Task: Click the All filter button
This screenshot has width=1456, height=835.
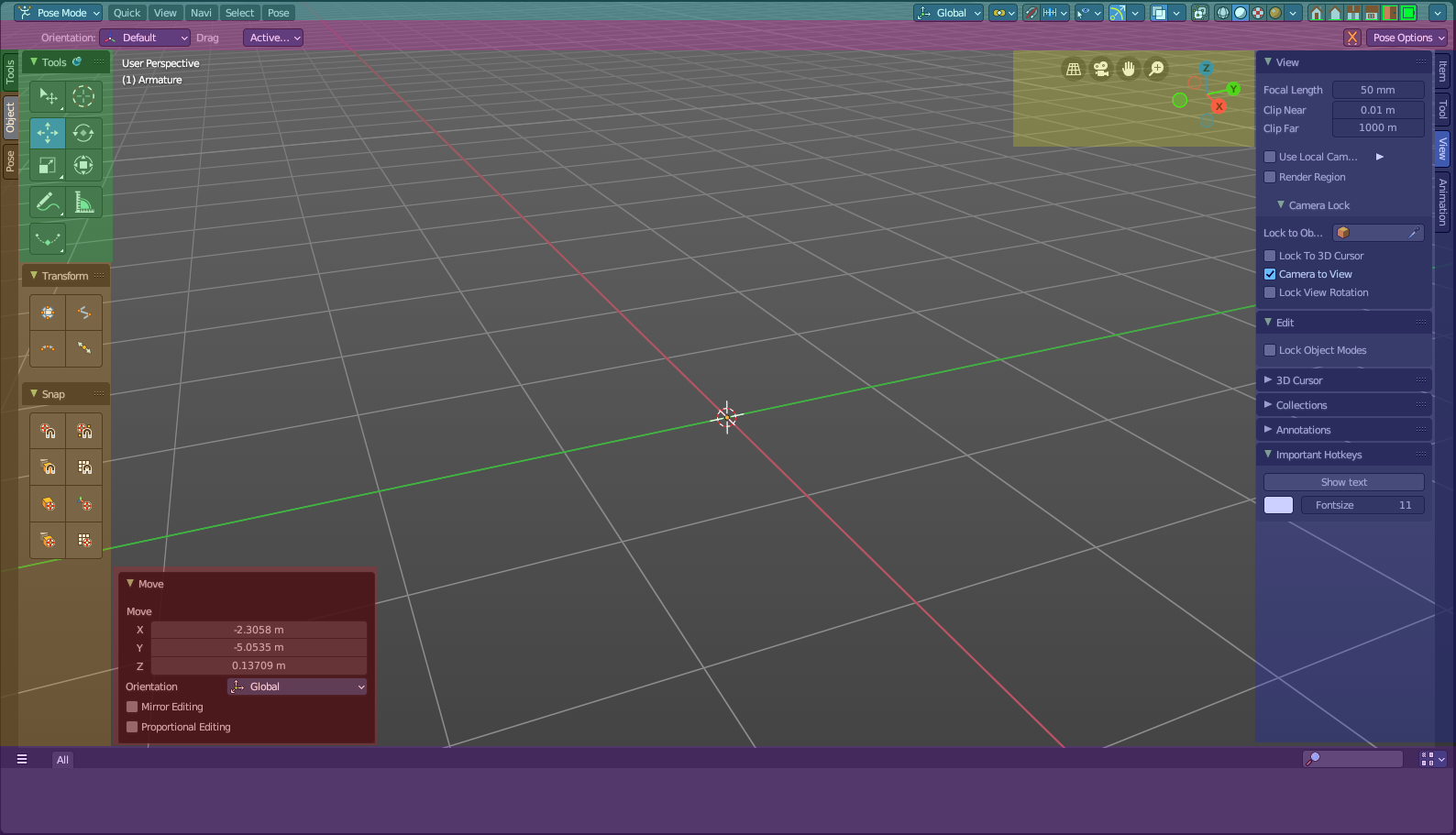Action: pyautogui.click(x=62, y=760)
